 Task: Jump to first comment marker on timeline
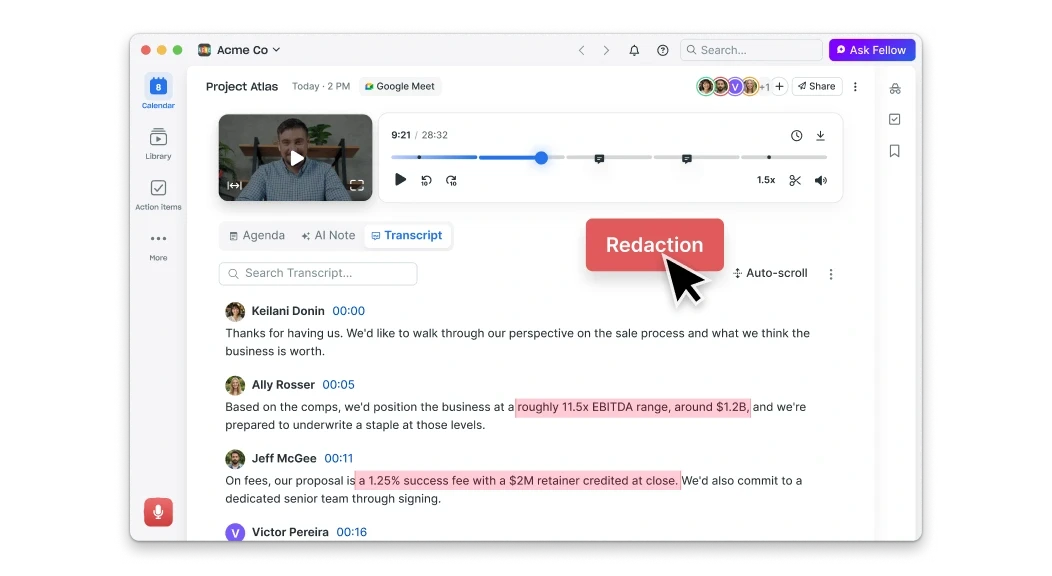(x=599, y=159)
